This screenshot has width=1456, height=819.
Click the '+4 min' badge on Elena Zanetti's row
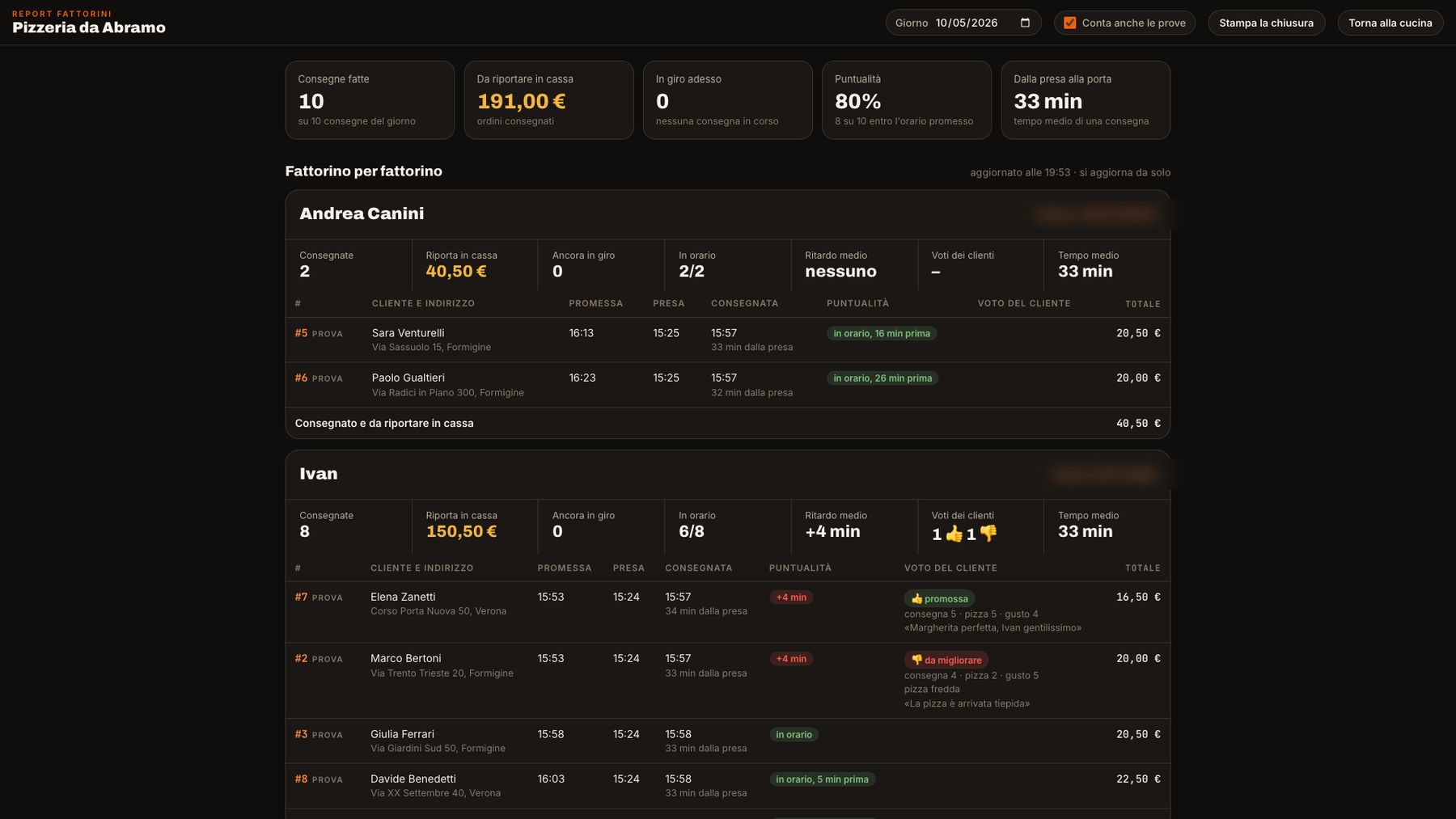coord(791,597)
